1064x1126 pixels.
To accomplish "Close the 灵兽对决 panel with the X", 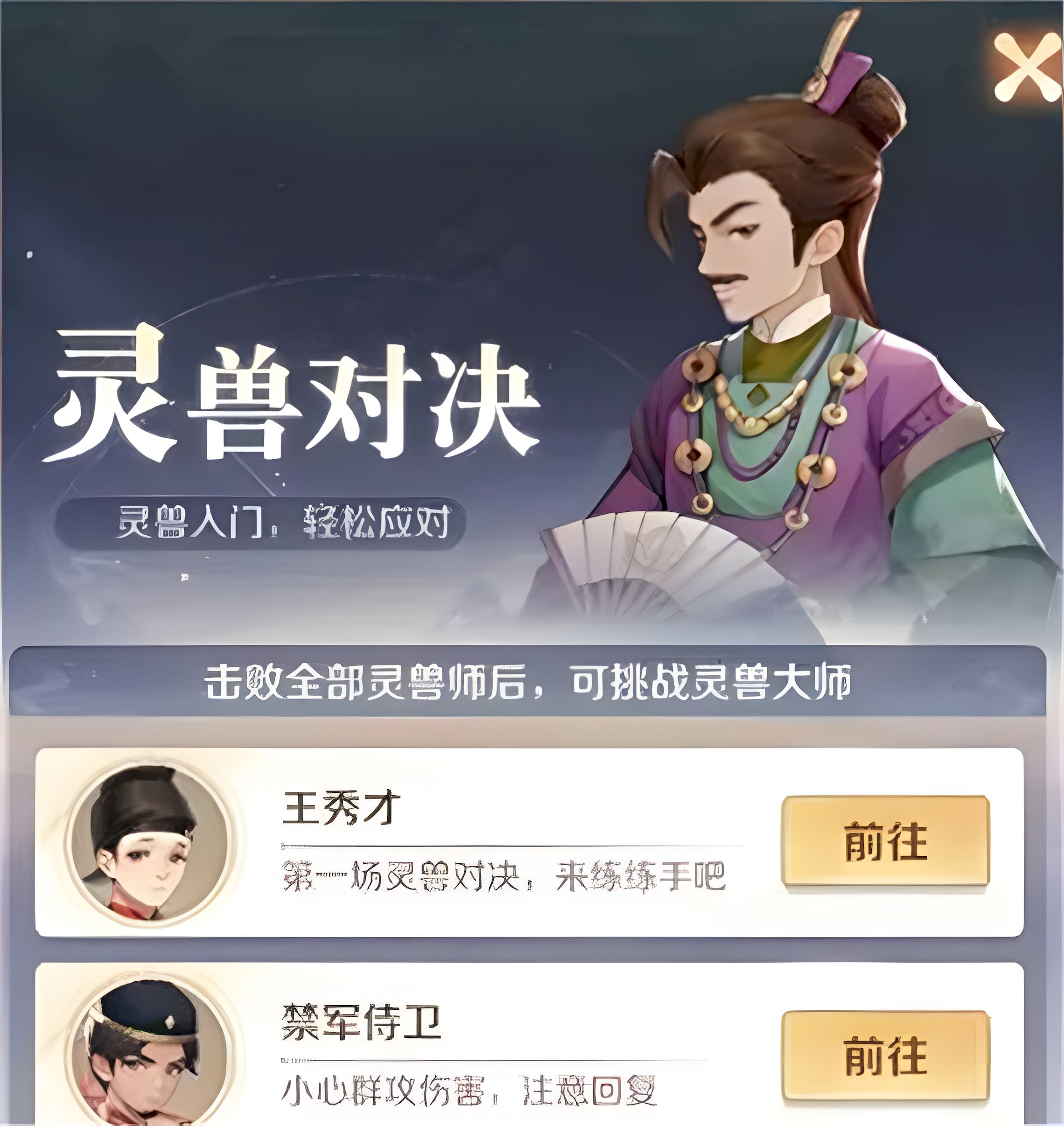I will click(x=1027, y=67).
